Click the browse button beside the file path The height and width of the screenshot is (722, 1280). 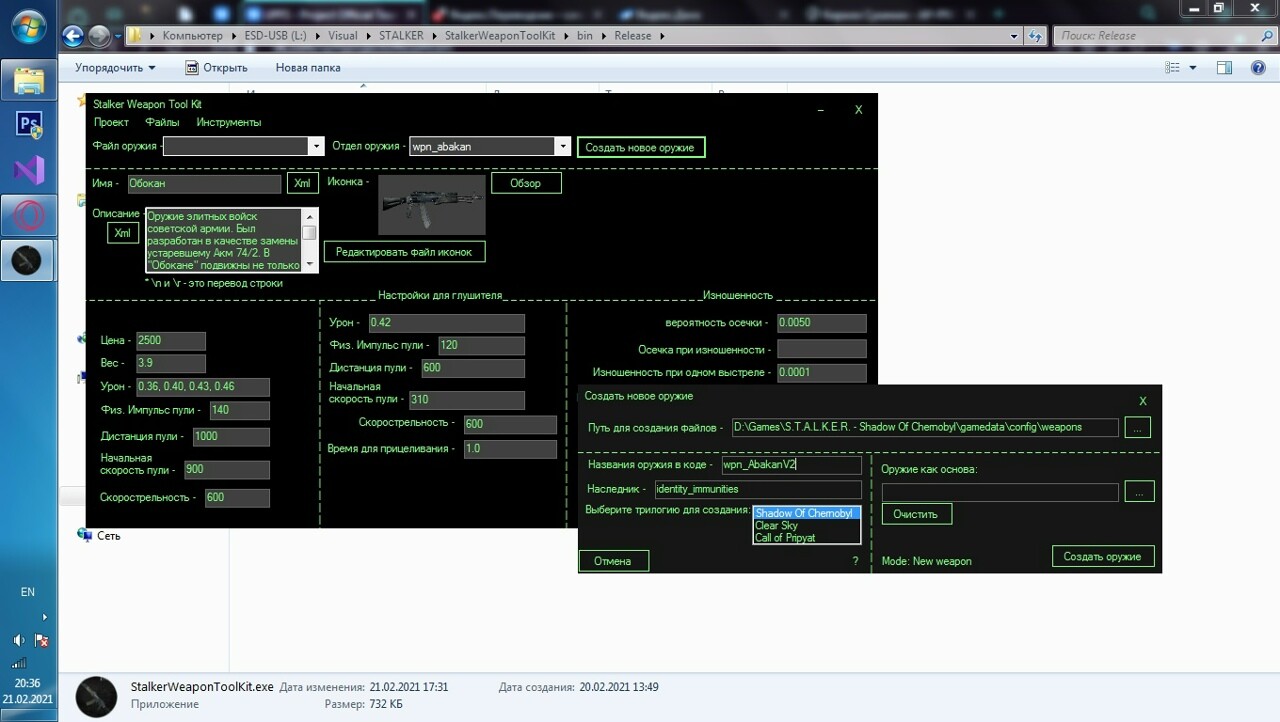pyautogui.click(x=1138, y=427)
